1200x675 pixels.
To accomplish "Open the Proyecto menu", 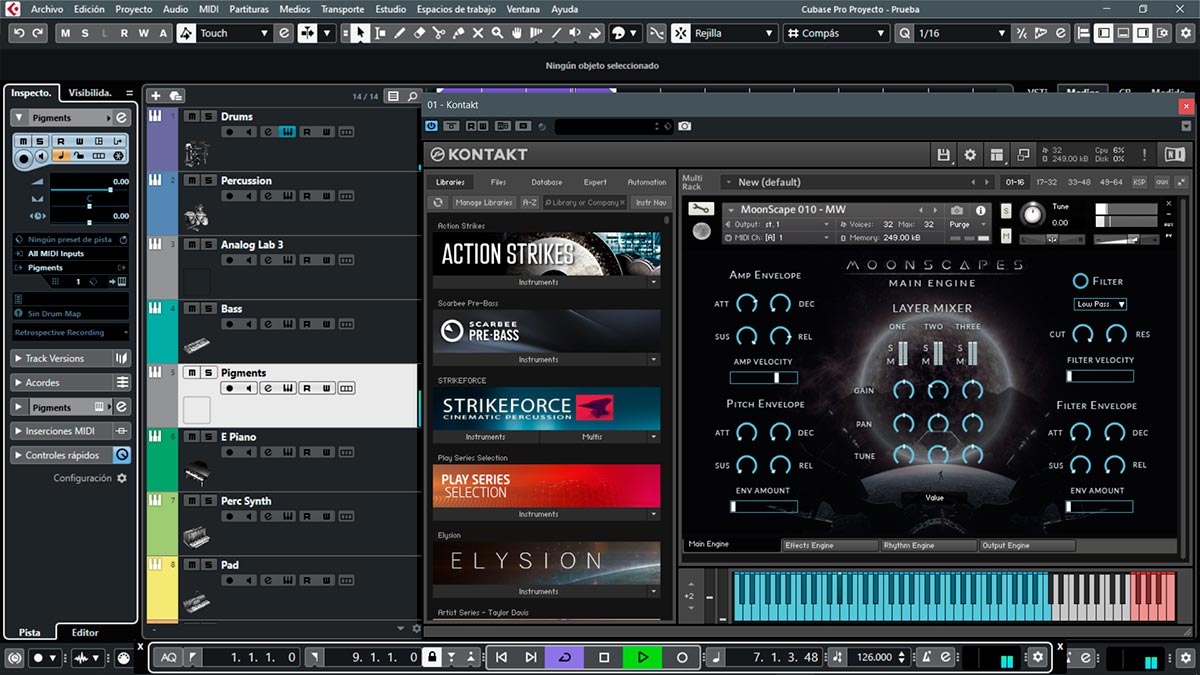I will click(x=133, y=9).
